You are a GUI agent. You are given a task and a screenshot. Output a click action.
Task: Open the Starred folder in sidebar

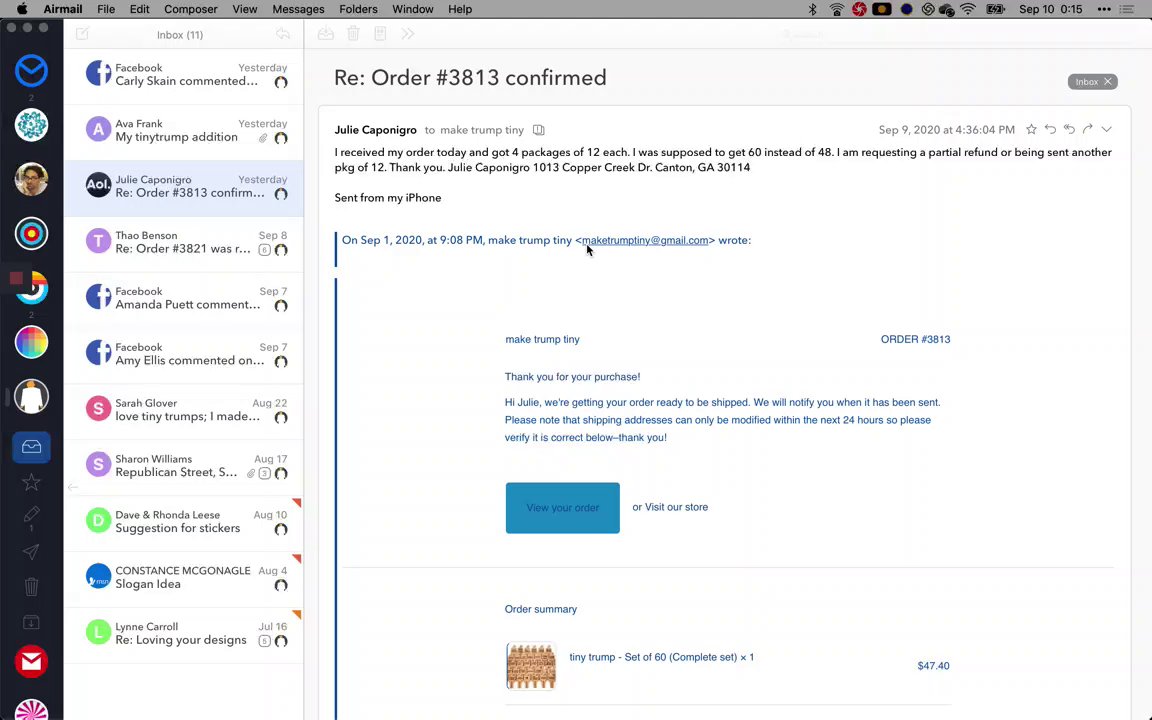pos(31,482)
